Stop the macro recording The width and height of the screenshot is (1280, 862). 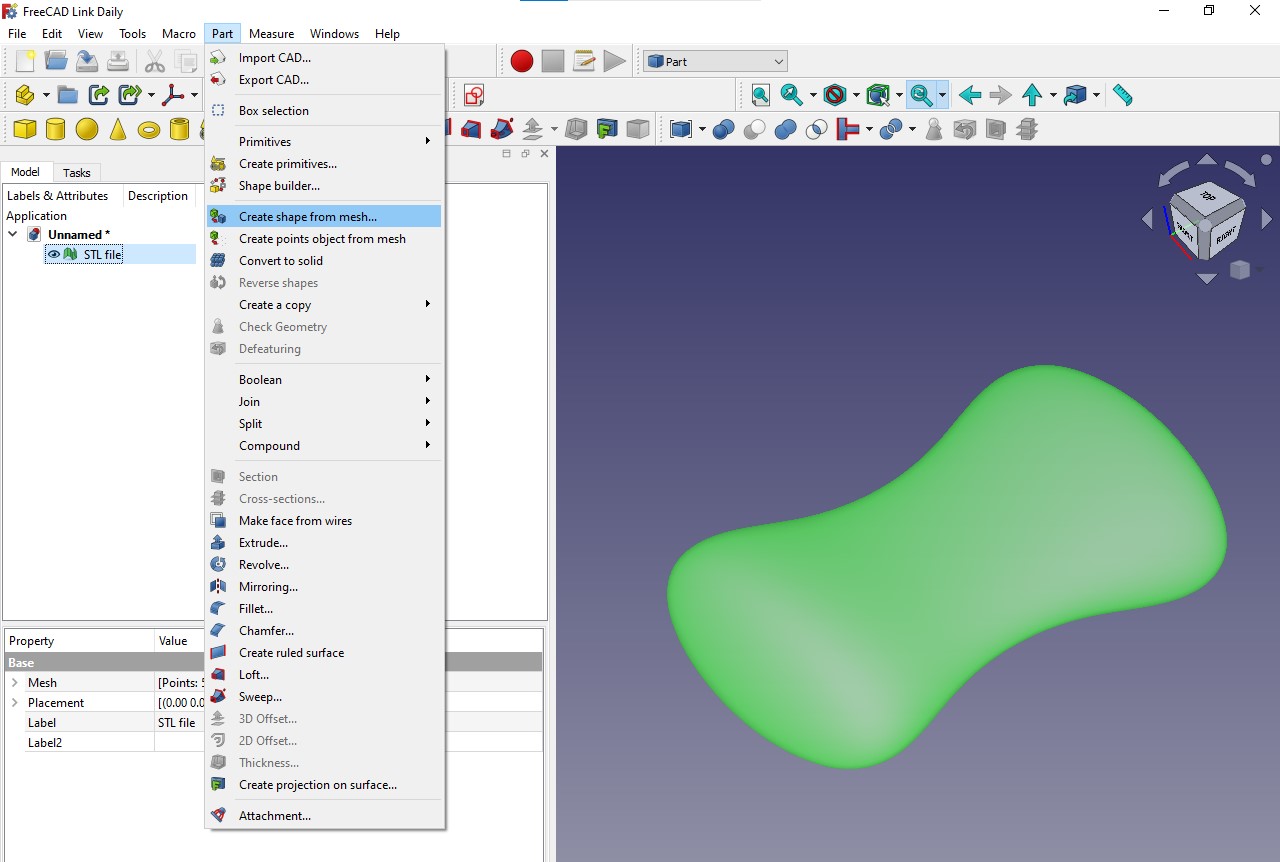click(552, 60)
